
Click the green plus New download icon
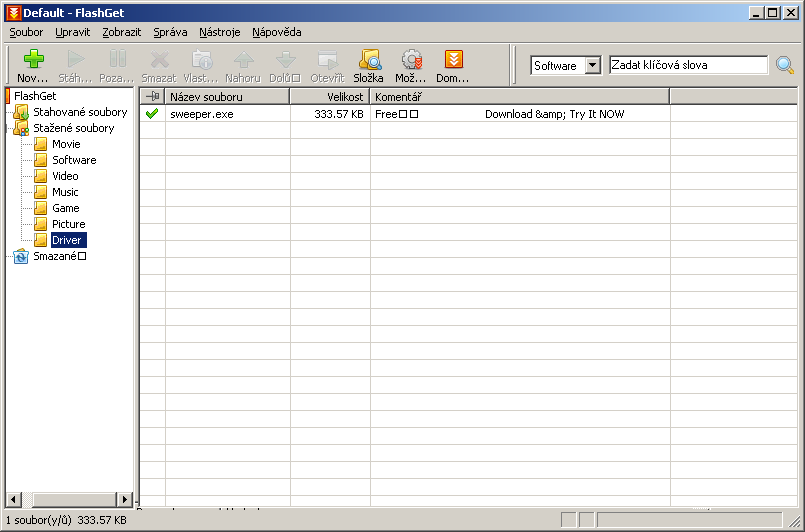[x=34, y=59]
